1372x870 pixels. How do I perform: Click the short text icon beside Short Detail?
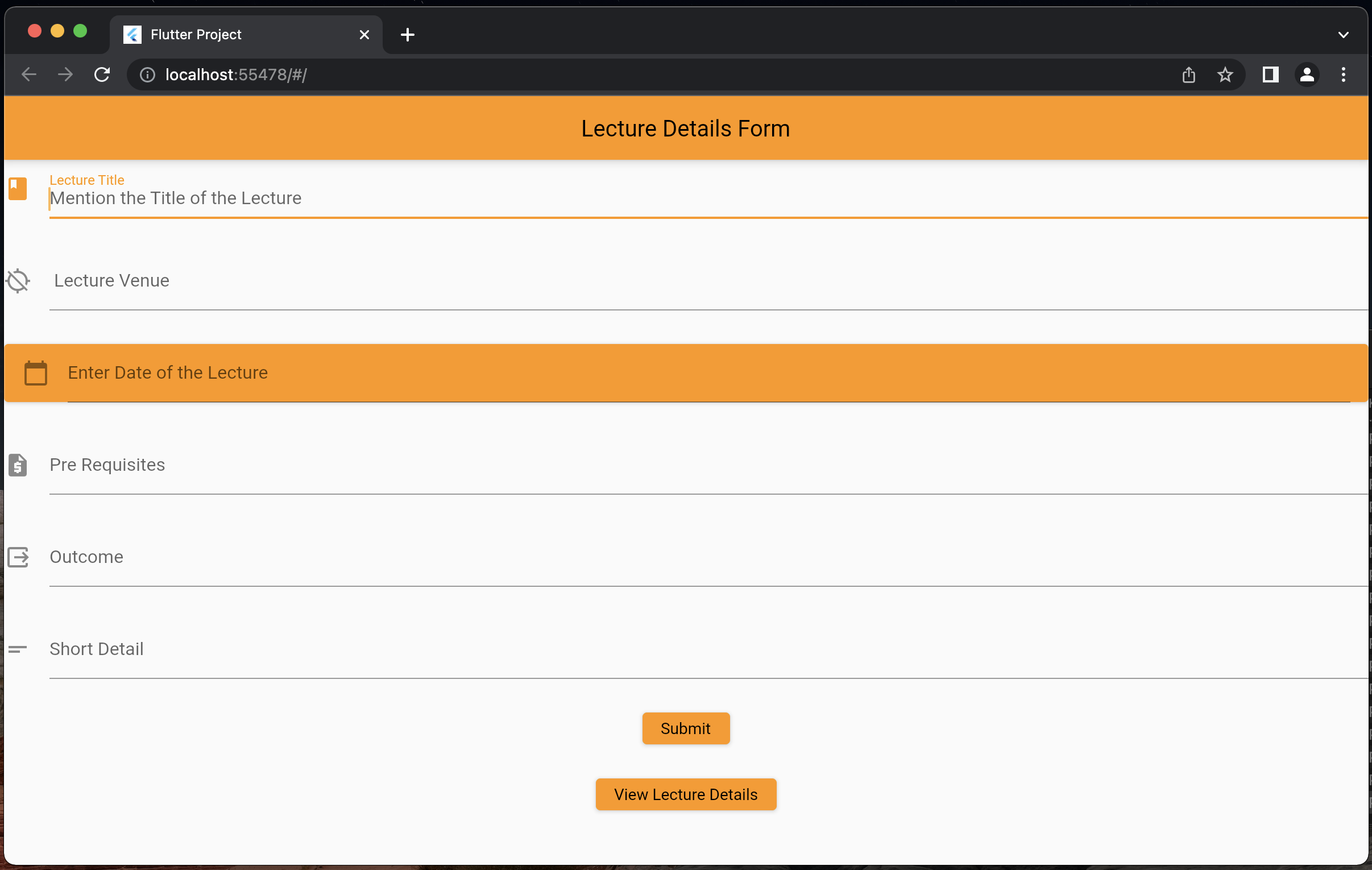(16, 649)
